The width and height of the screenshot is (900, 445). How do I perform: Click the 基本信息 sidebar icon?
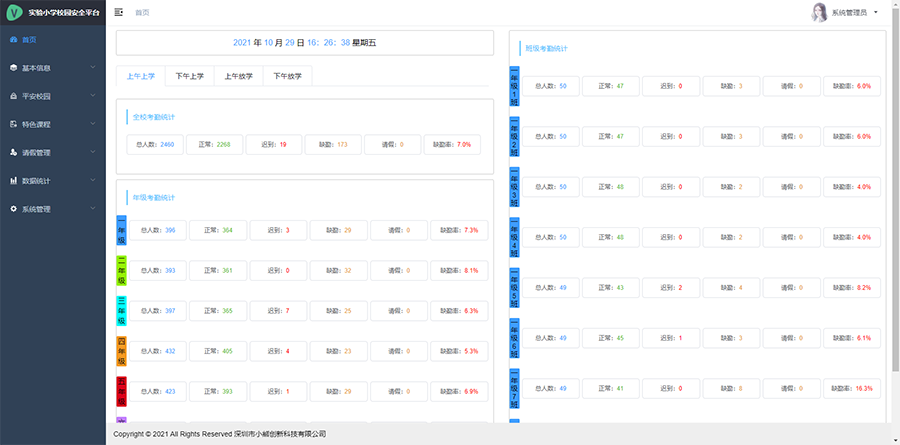click(x=12, y=68)
